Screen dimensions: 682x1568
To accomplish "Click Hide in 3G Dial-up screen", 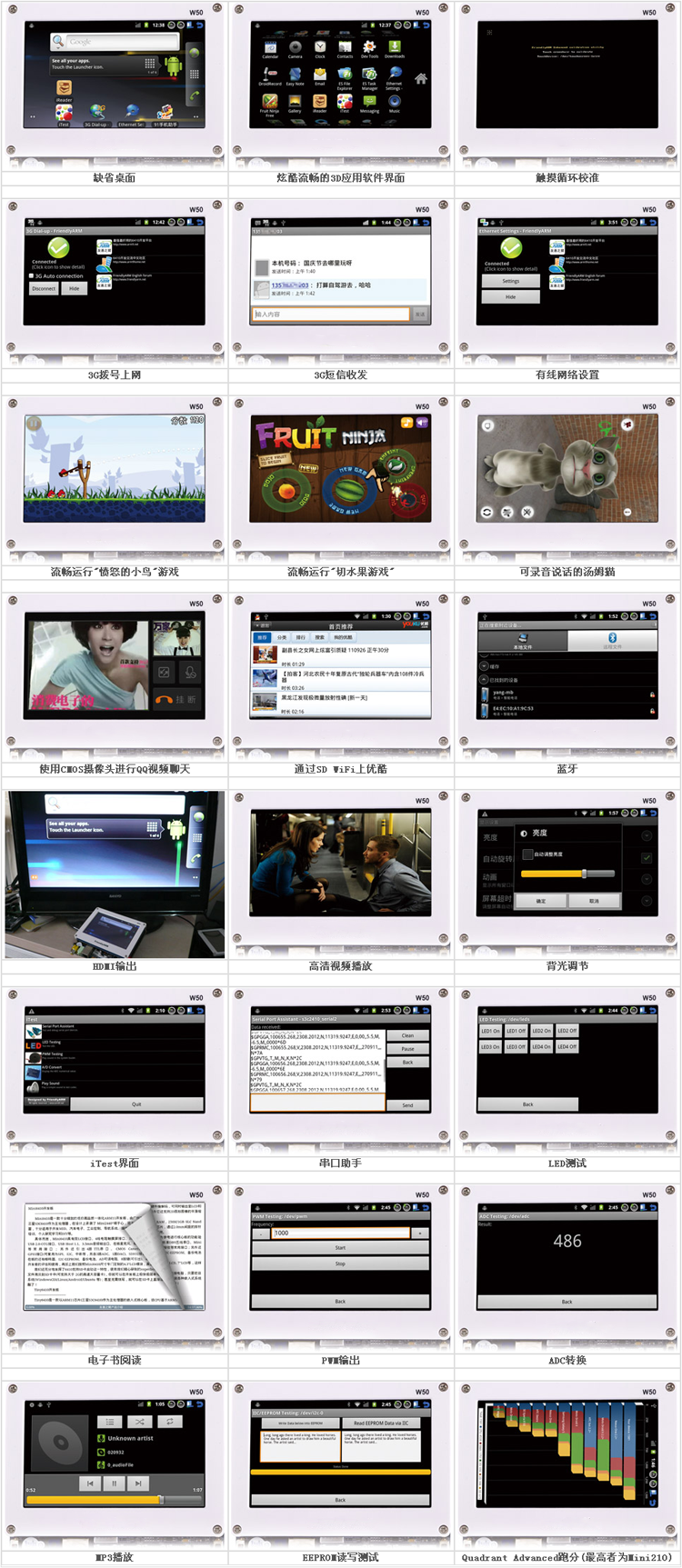I will pos(75,288).
